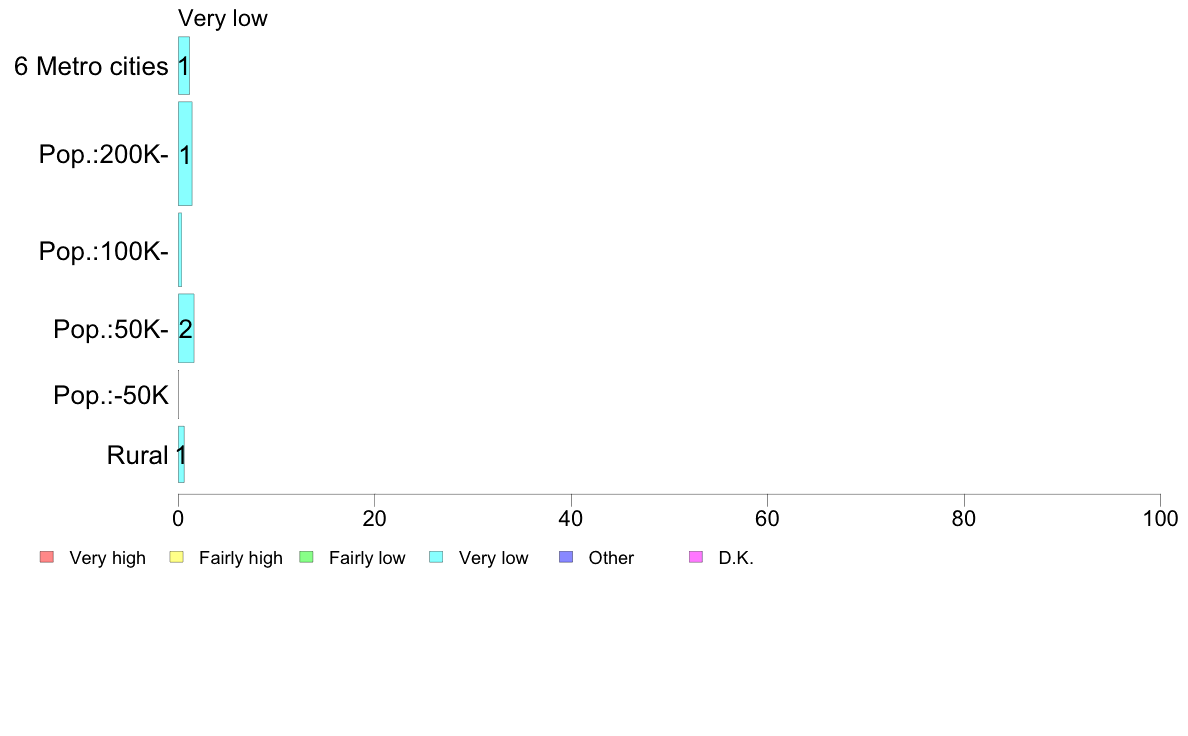Click the Fairly high yellow legend swatch
The image size is (1188, 736).
pyautogui.click(x=177, y=557)
